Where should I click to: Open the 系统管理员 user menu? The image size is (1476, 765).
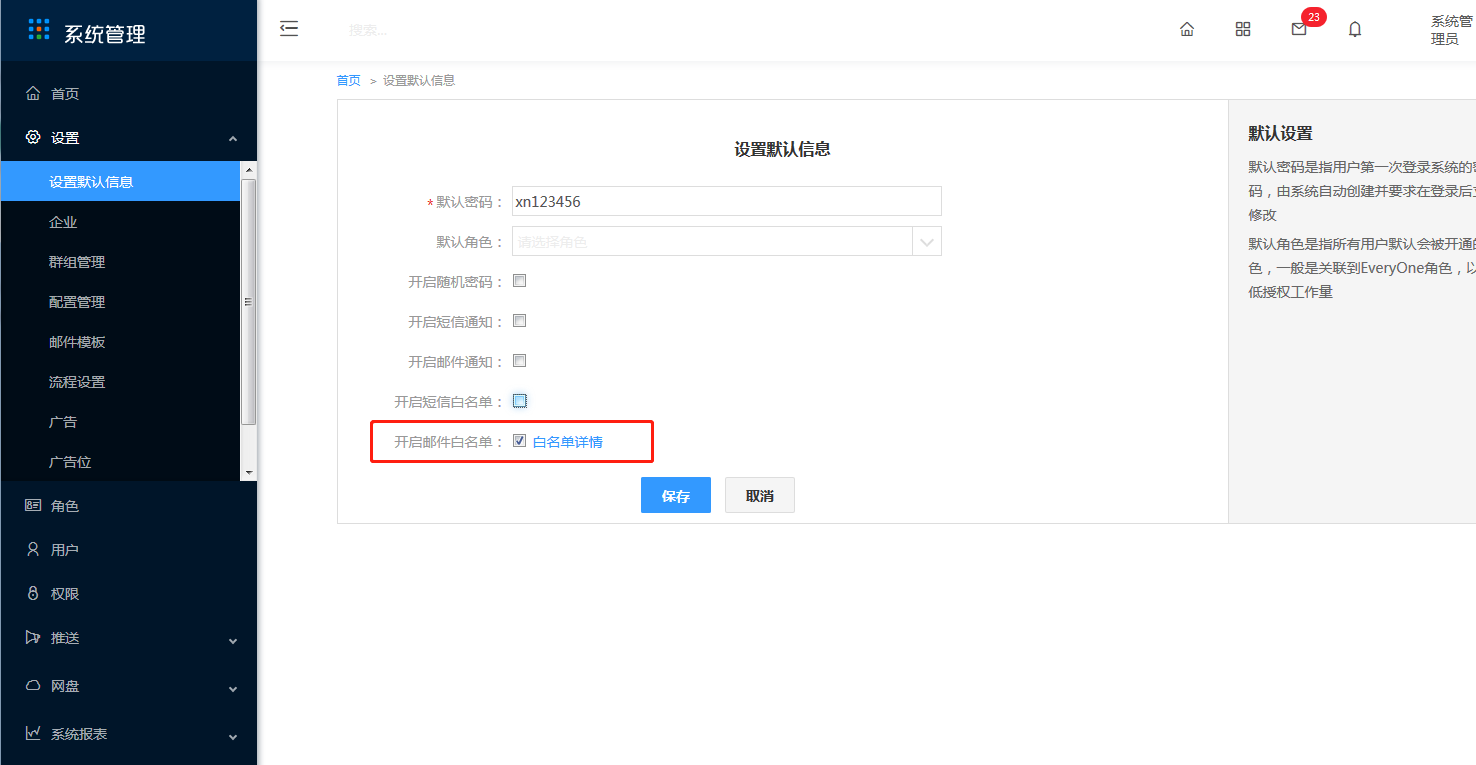point(1452,30)
